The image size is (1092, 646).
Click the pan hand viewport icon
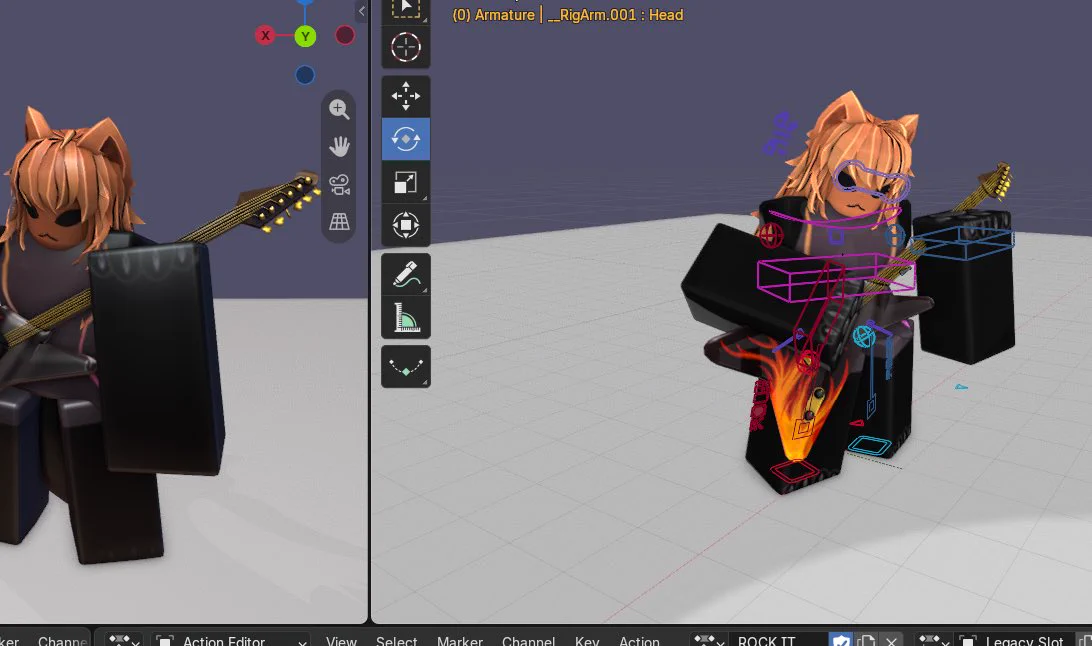pos(339,147)
